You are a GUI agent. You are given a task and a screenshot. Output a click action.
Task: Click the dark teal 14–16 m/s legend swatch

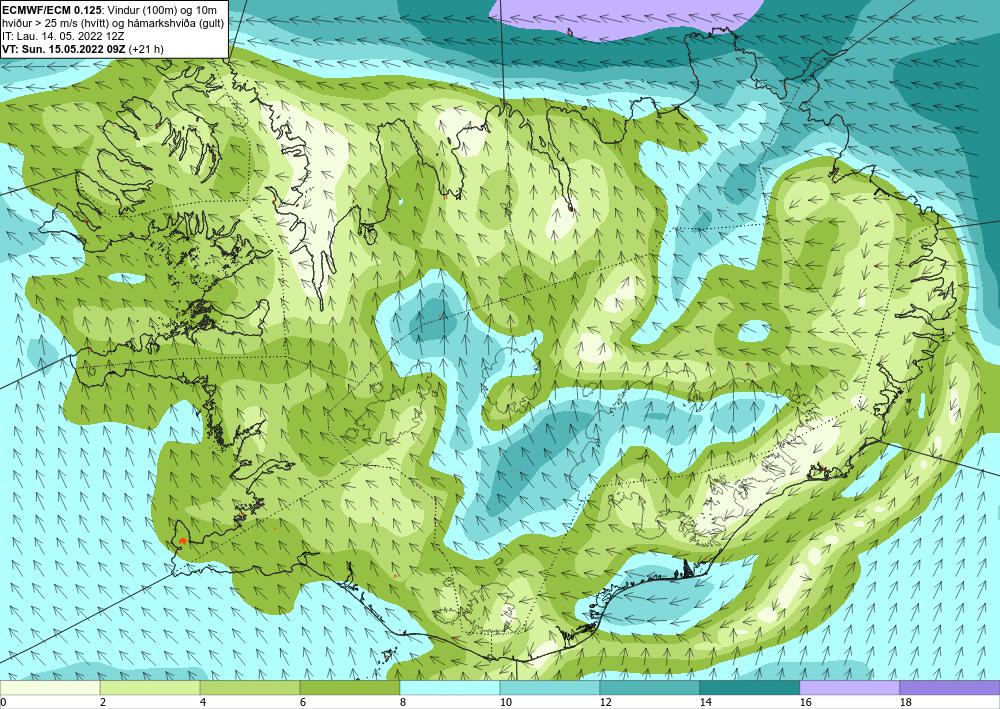pyautogui.click(x=750, y=688)
